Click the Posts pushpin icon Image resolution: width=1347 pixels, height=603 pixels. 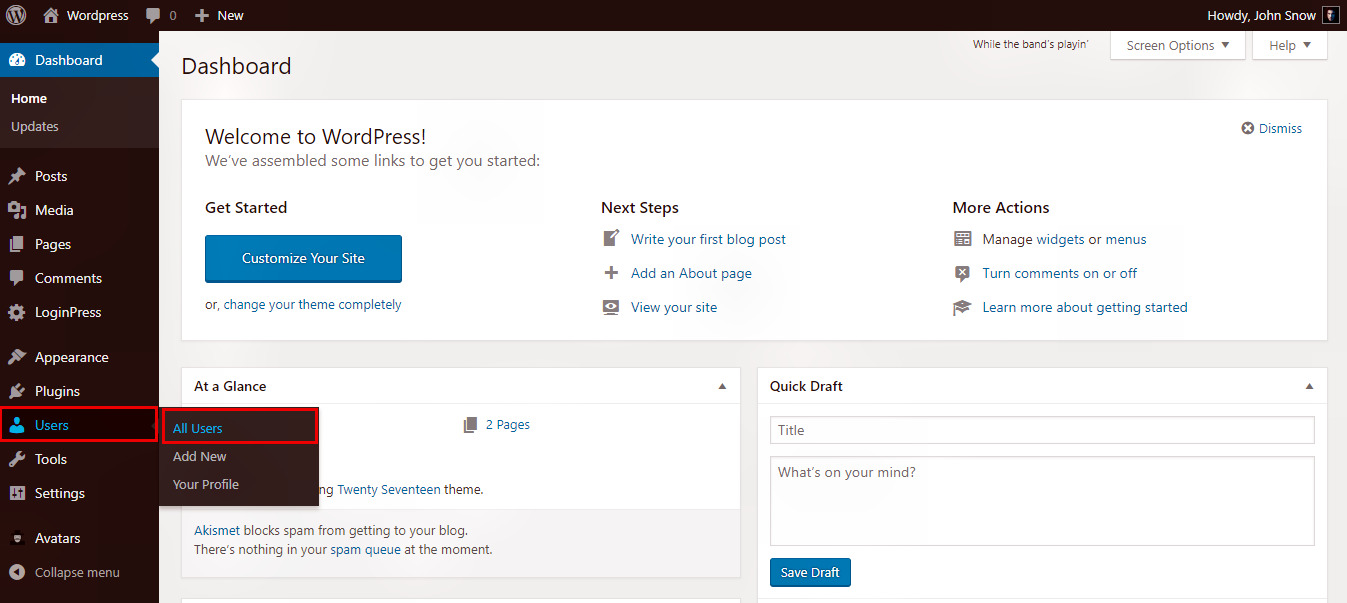click(17, 176)
